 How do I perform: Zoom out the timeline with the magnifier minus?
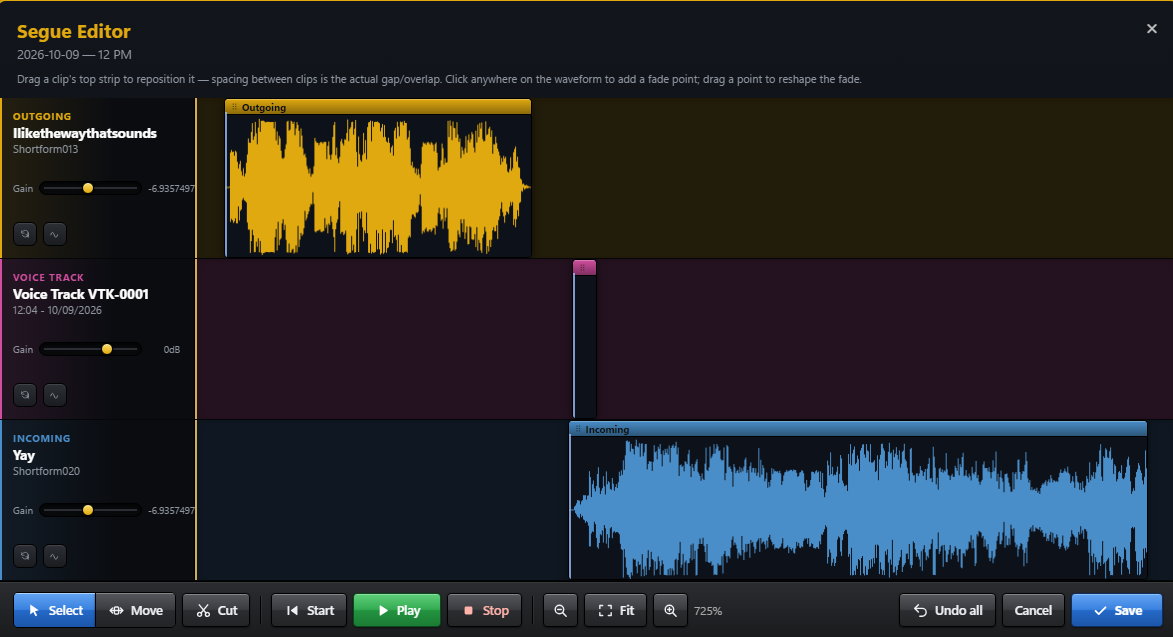[x=560, y=610]
